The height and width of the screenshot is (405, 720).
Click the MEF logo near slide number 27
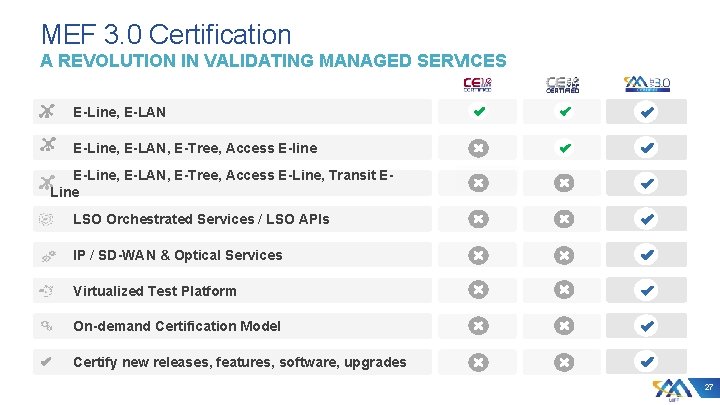click(673, 390)
